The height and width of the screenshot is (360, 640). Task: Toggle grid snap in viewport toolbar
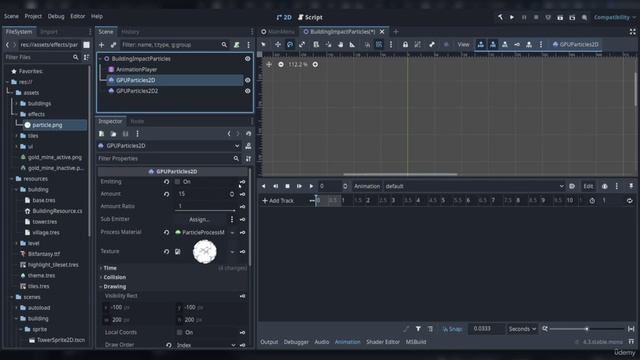click(x=379, y=44)
